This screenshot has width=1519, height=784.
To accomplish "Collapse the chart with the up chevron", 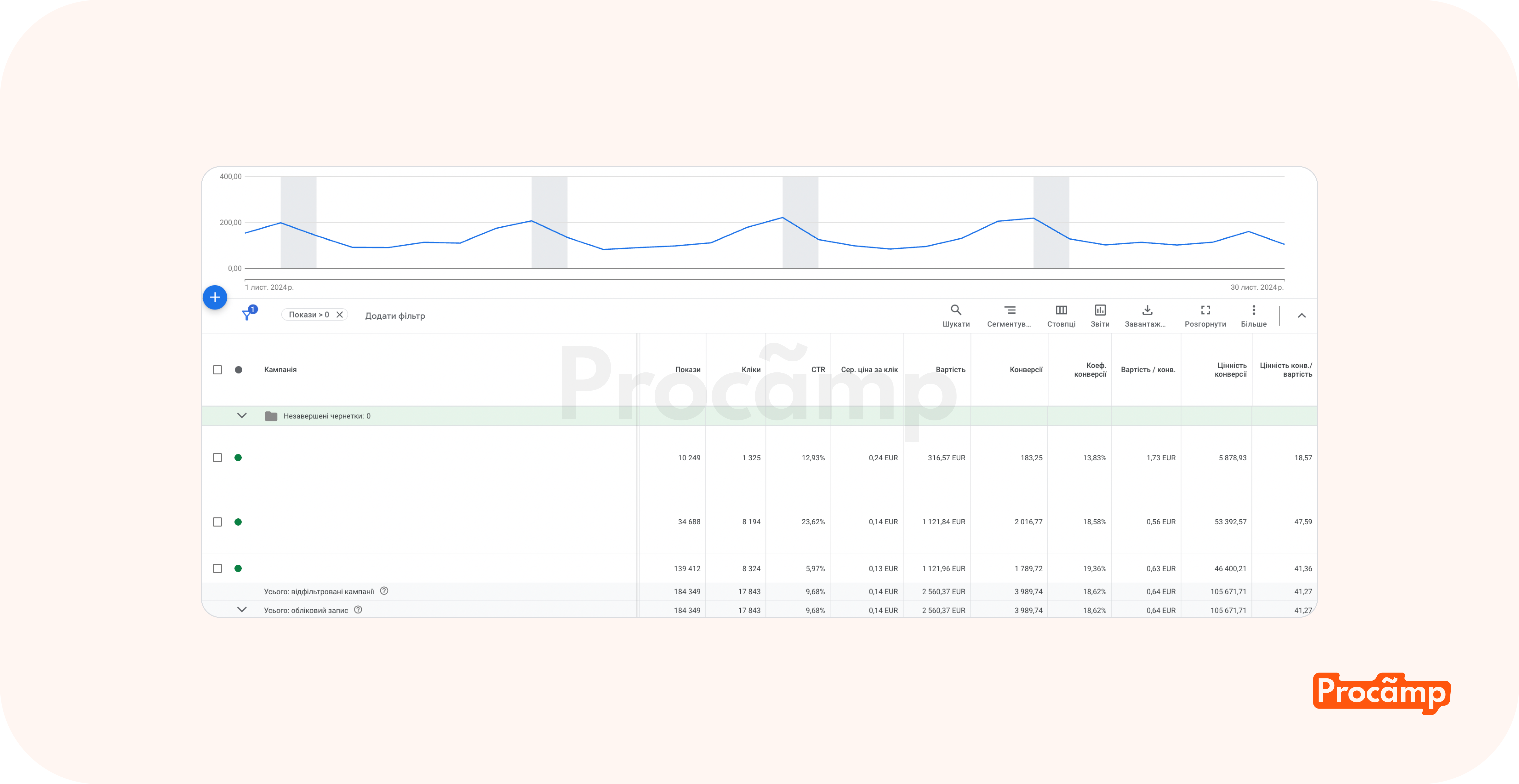I will [x=1301, y=315].
